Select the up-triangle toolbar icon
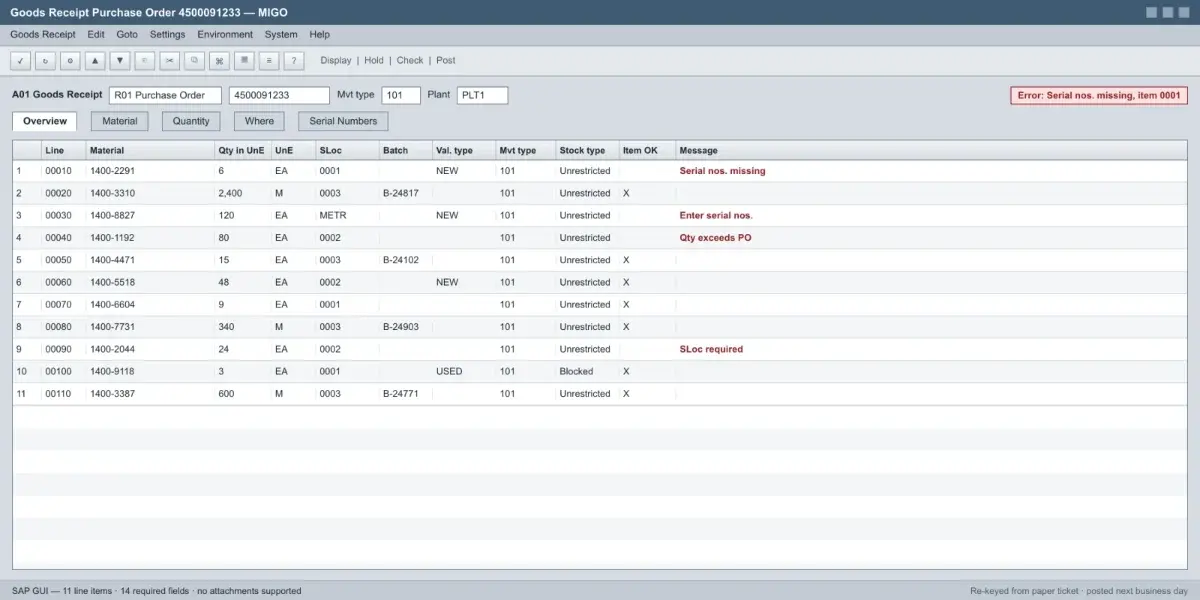The image size is (1200, 600). 95,60
